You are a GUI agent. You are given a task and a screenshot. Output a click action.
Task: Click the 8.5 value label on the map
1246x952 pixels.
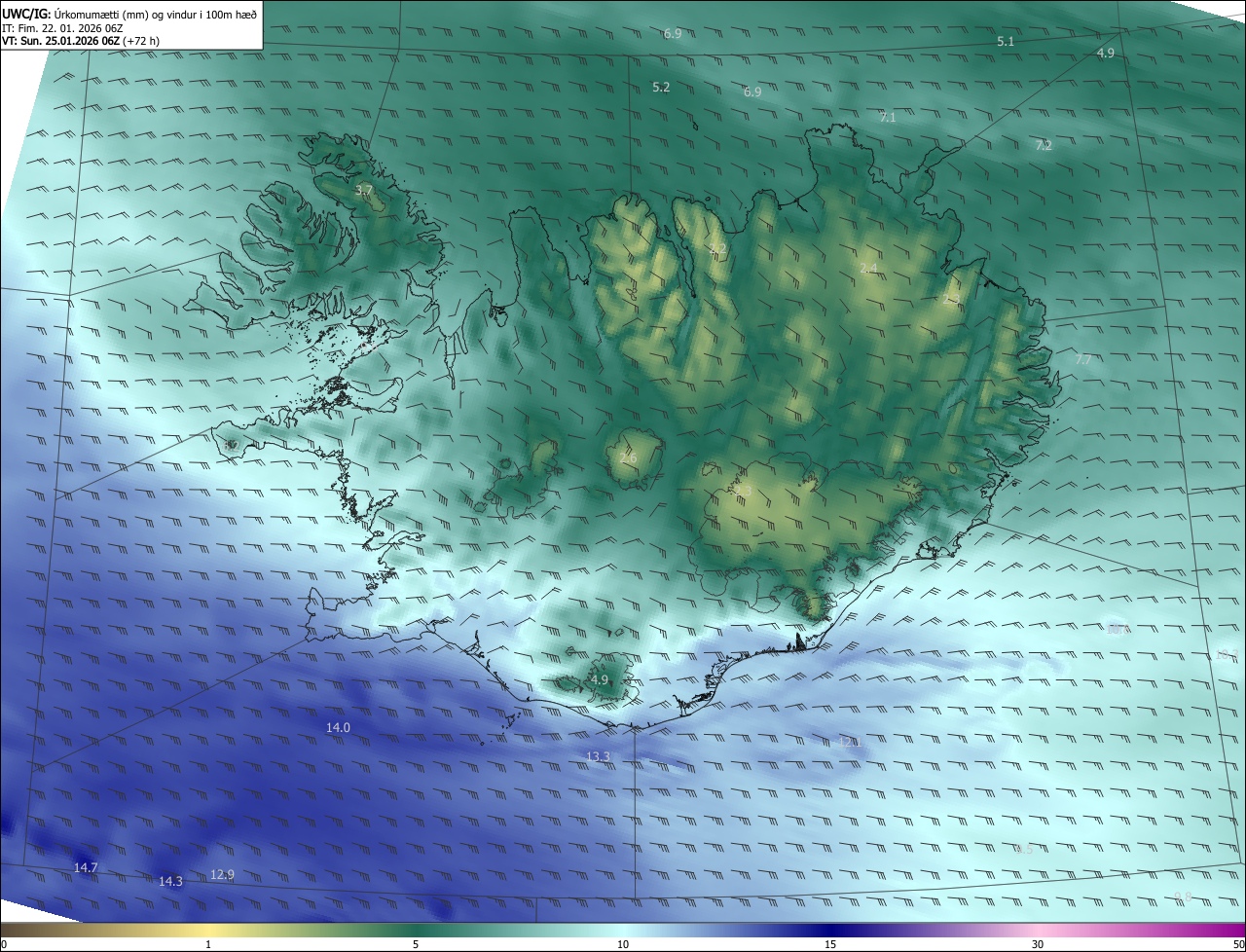pos(1024,850)
